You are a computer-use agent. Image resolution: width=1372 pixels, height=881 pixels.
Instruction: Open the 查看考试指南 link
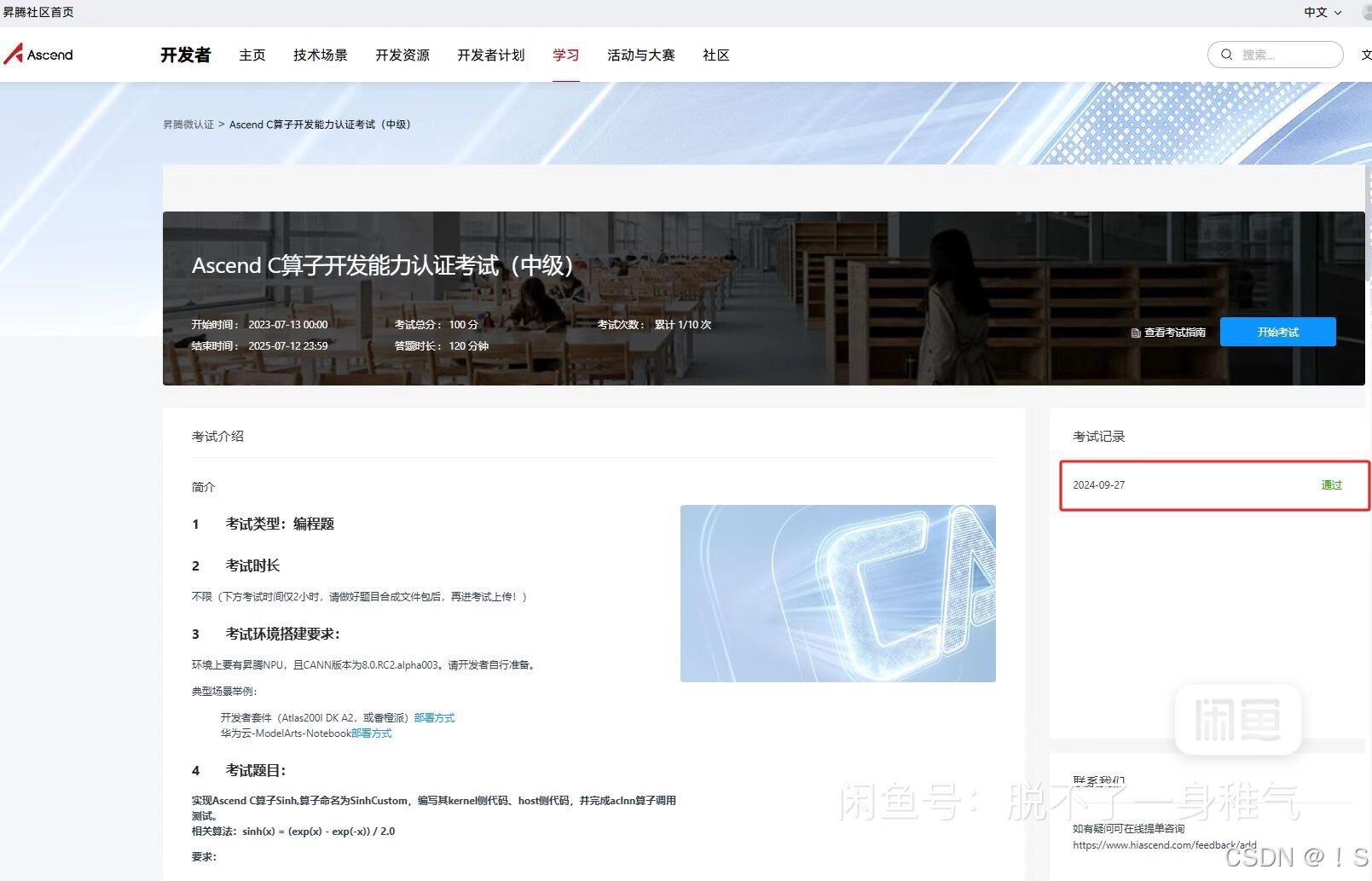click(x=1172, y=333)
